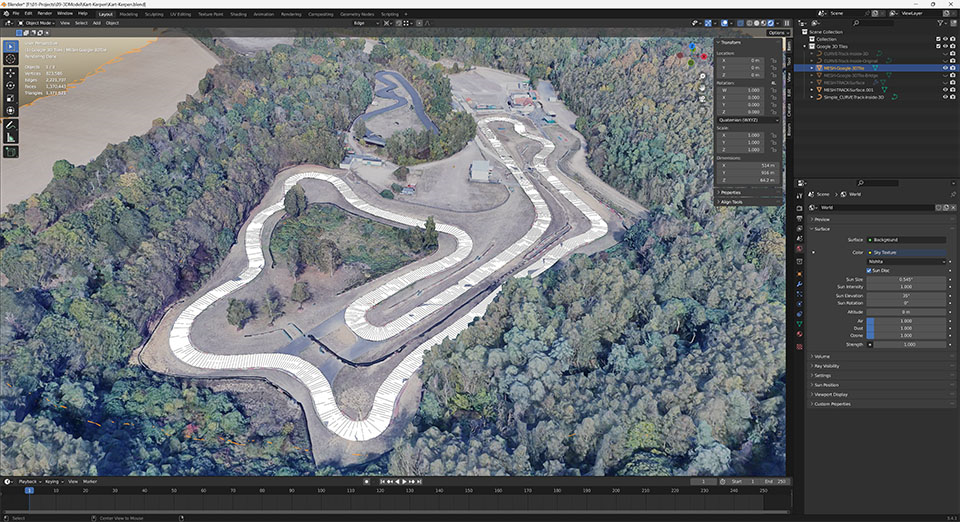Image resolution: width=960 pixels, height=522 pixels.
Task: Open the Physics properties tab icon
Action: [x=799, y=304]
